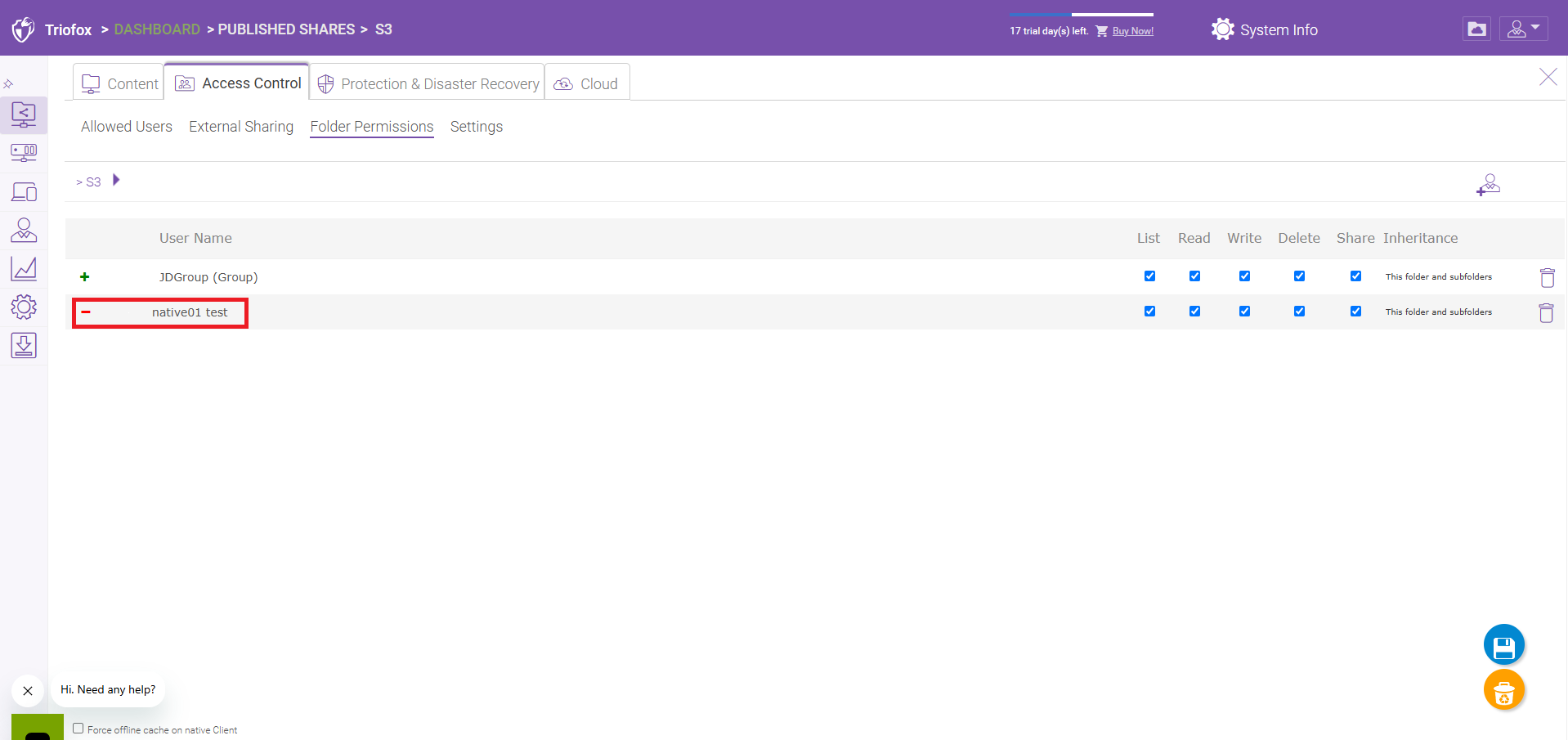Open the sidebar users icon
The height and width of the screenshot is (740, 1568).
pyautogui.click(x=24, y=230)
